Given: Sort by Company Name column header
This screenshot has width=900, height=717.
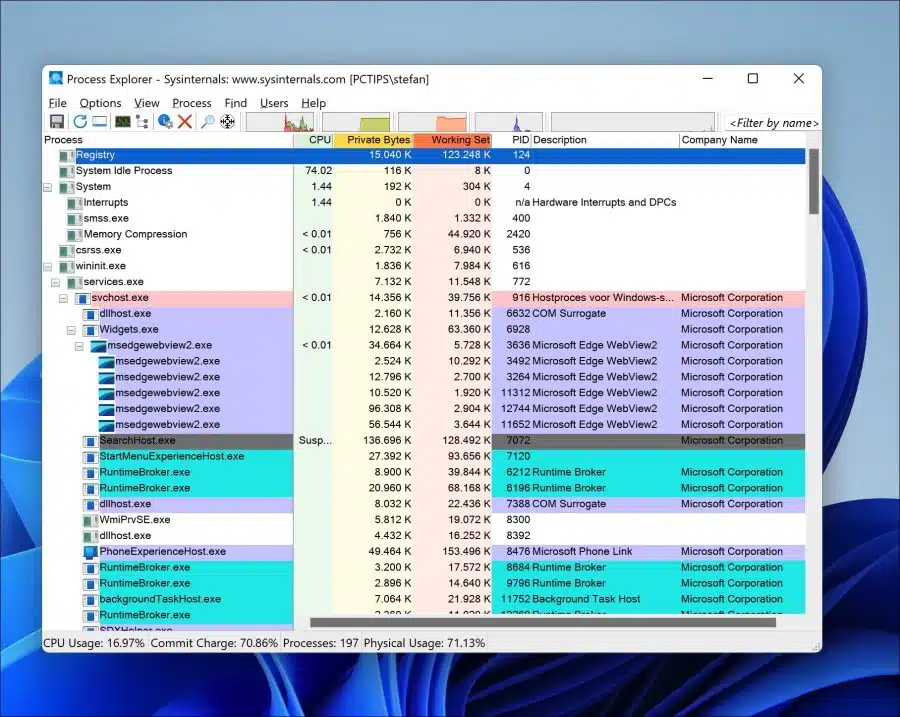Looking at the screenshot, I should [x=743, y=139].
